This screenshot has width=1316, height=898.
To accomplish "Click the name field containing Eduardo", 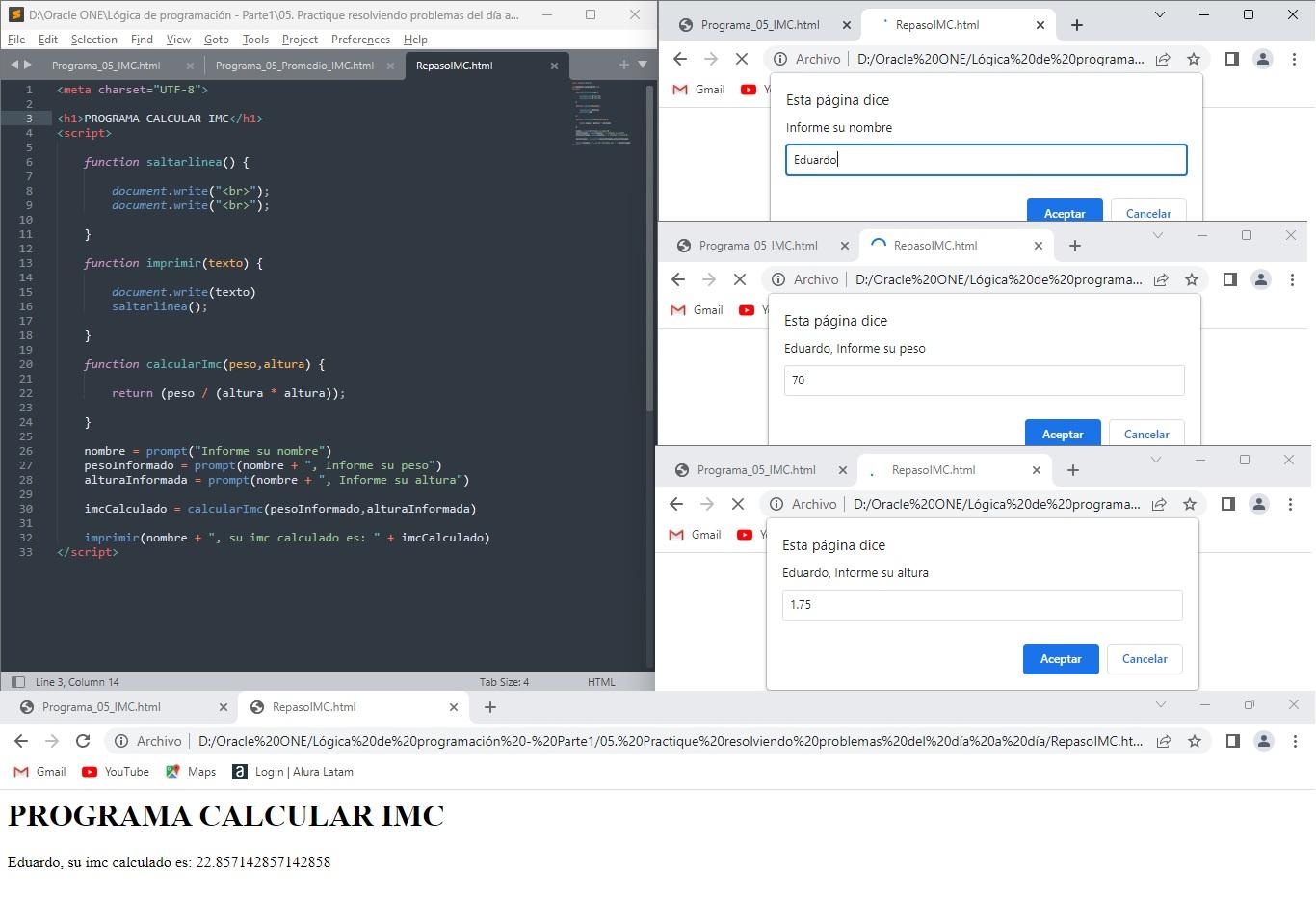I will (x=987, y=160).
